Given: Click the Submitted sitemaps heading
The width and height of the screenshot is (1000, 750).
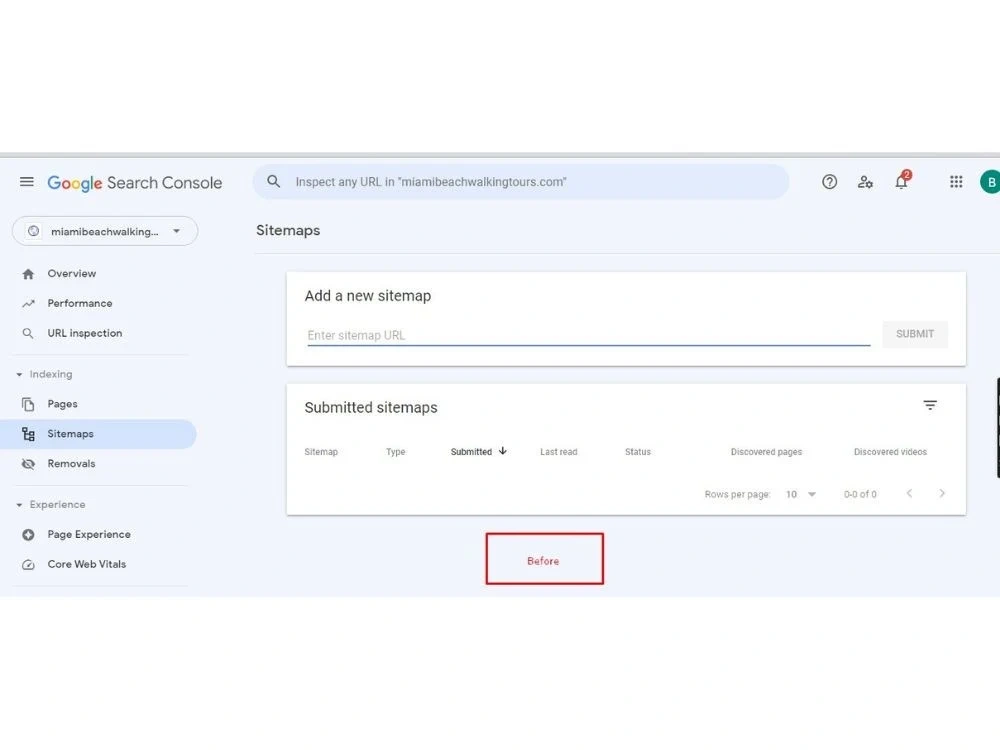Looking at the screenshot, I should coord(371,408).
